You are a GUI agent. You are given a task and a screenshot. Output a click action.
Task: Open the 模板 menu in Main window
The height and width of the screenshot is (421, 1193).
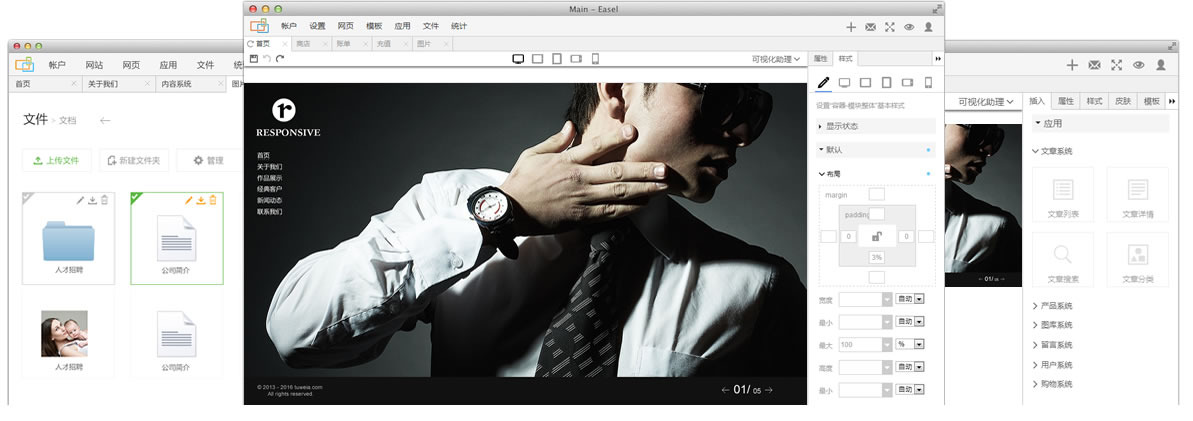(x=374, y=26)
